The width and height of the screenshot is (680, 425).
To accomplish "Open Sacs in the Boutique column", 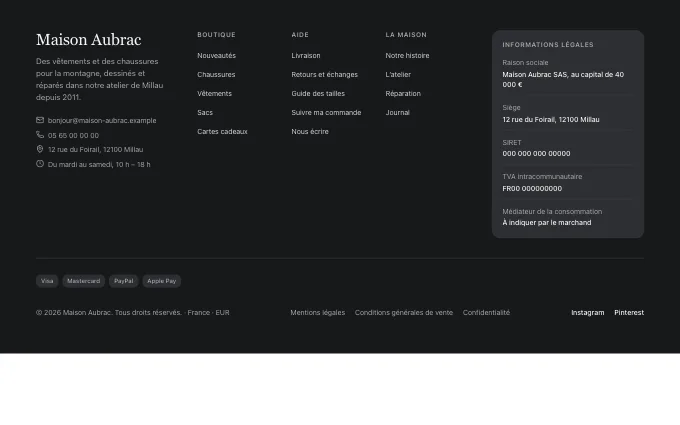I will tap(205, 113).
